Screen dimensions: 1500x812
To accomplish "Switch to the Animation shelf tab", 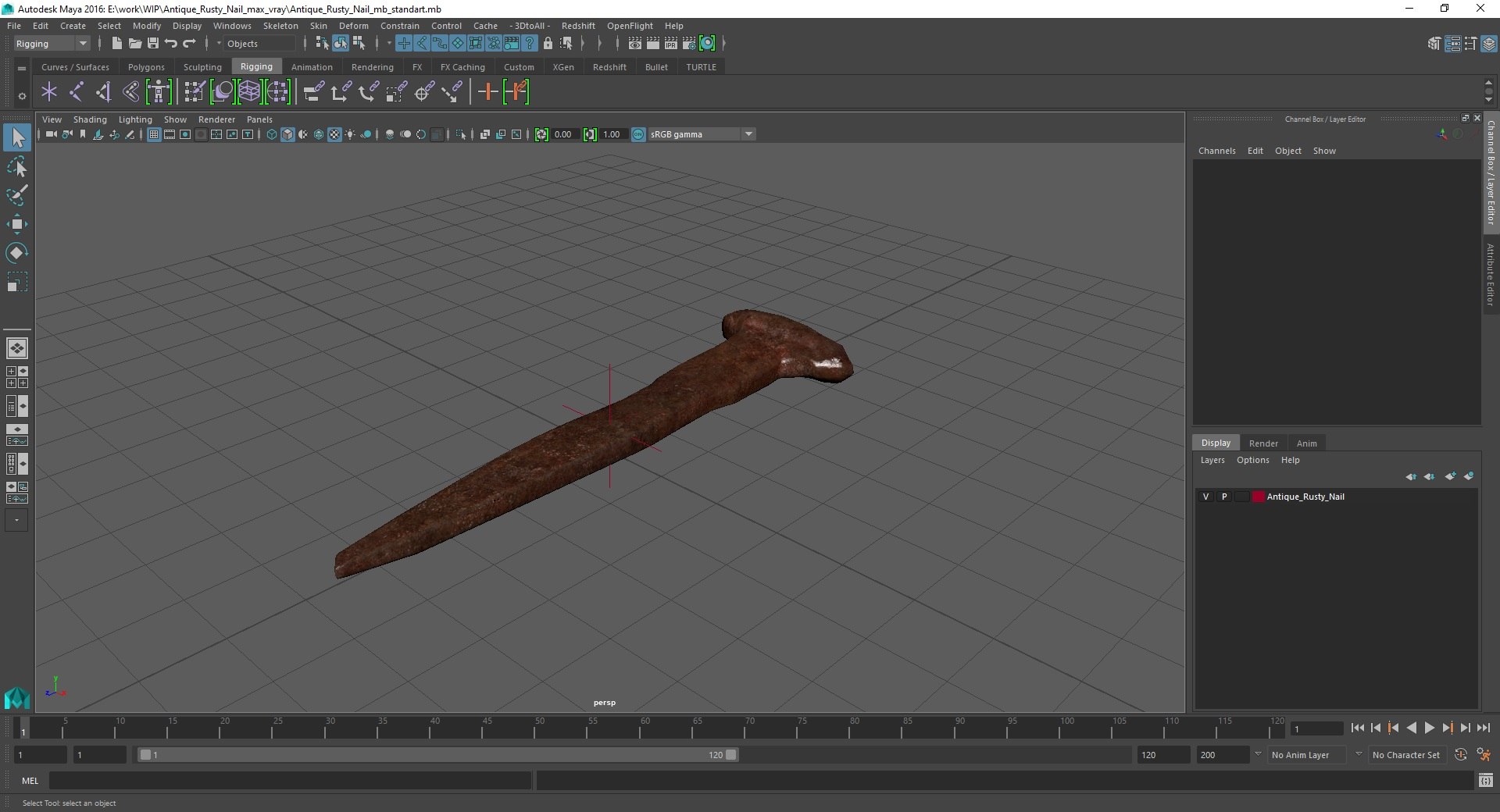I will pyautogui.click(x=312, y=67).
